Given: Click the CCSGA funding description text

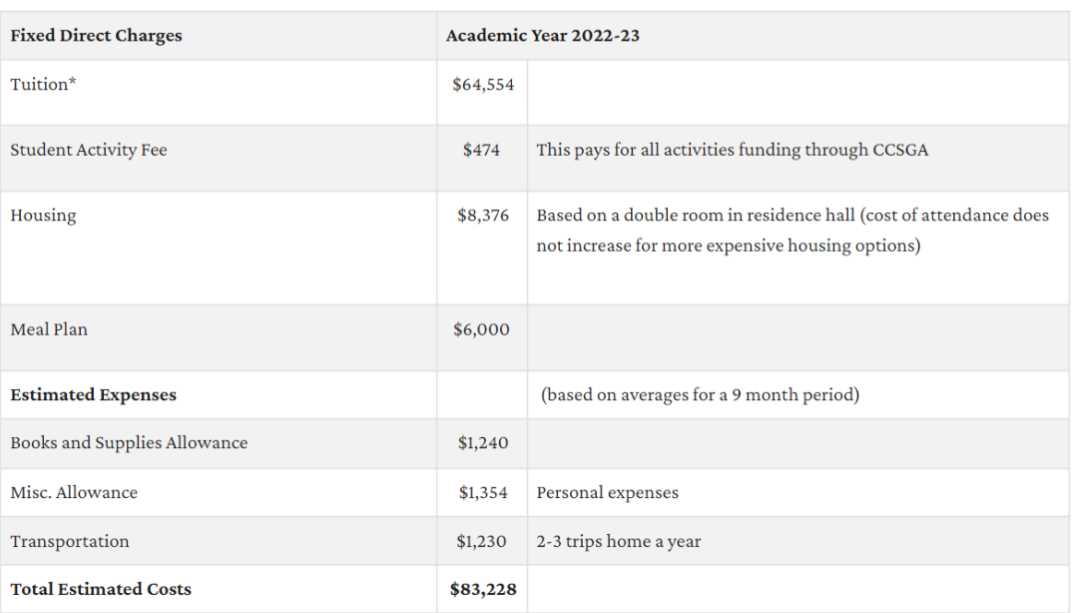Looking at the screenshot, I should pos(732,150).
